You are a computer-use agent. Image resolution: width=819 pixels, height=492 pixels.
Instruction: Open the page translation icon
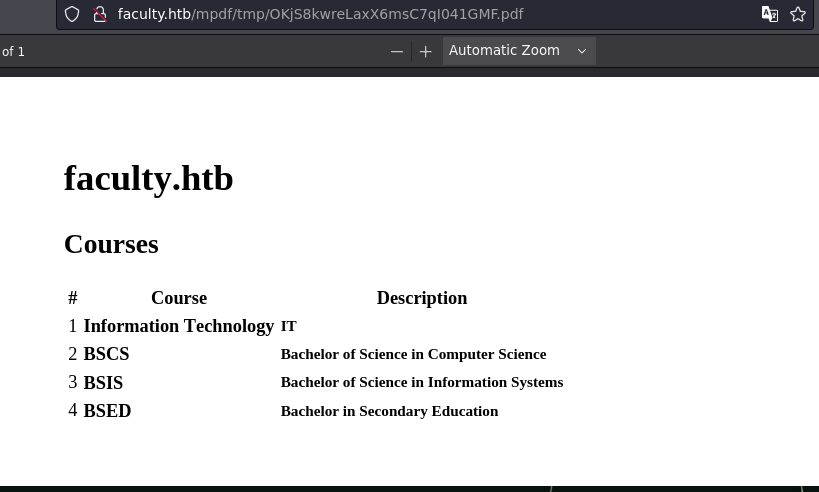(x=769, y=14)
